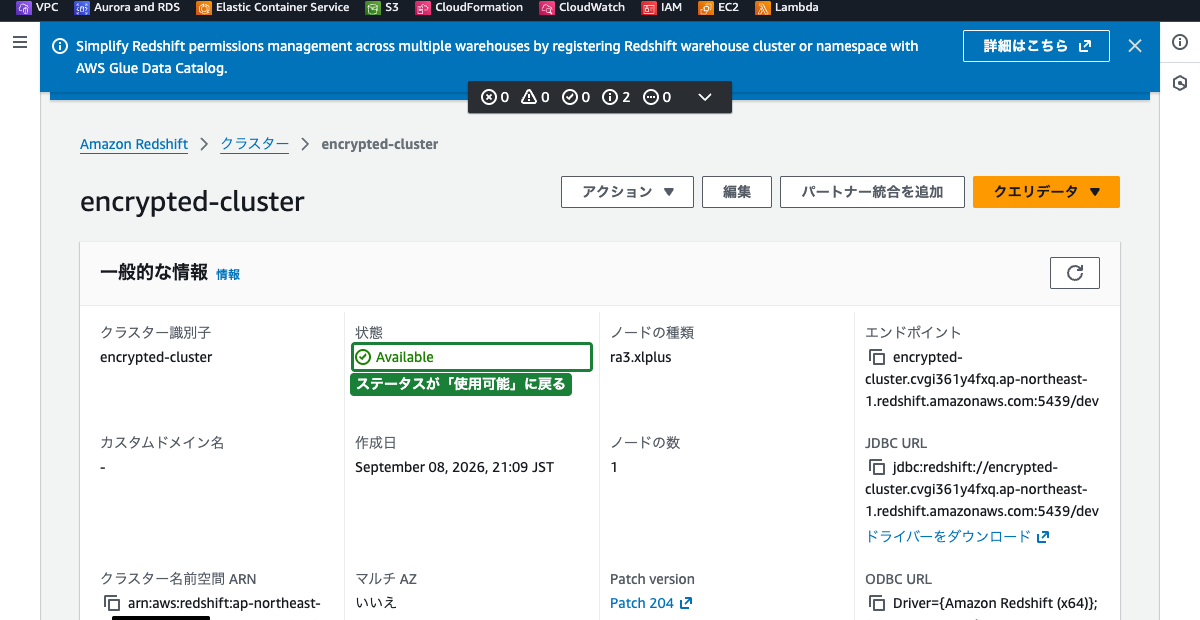Screen dimensions: 1200x620
Task: Dismiss the Redshift permissions banner
Action: 1134,46
